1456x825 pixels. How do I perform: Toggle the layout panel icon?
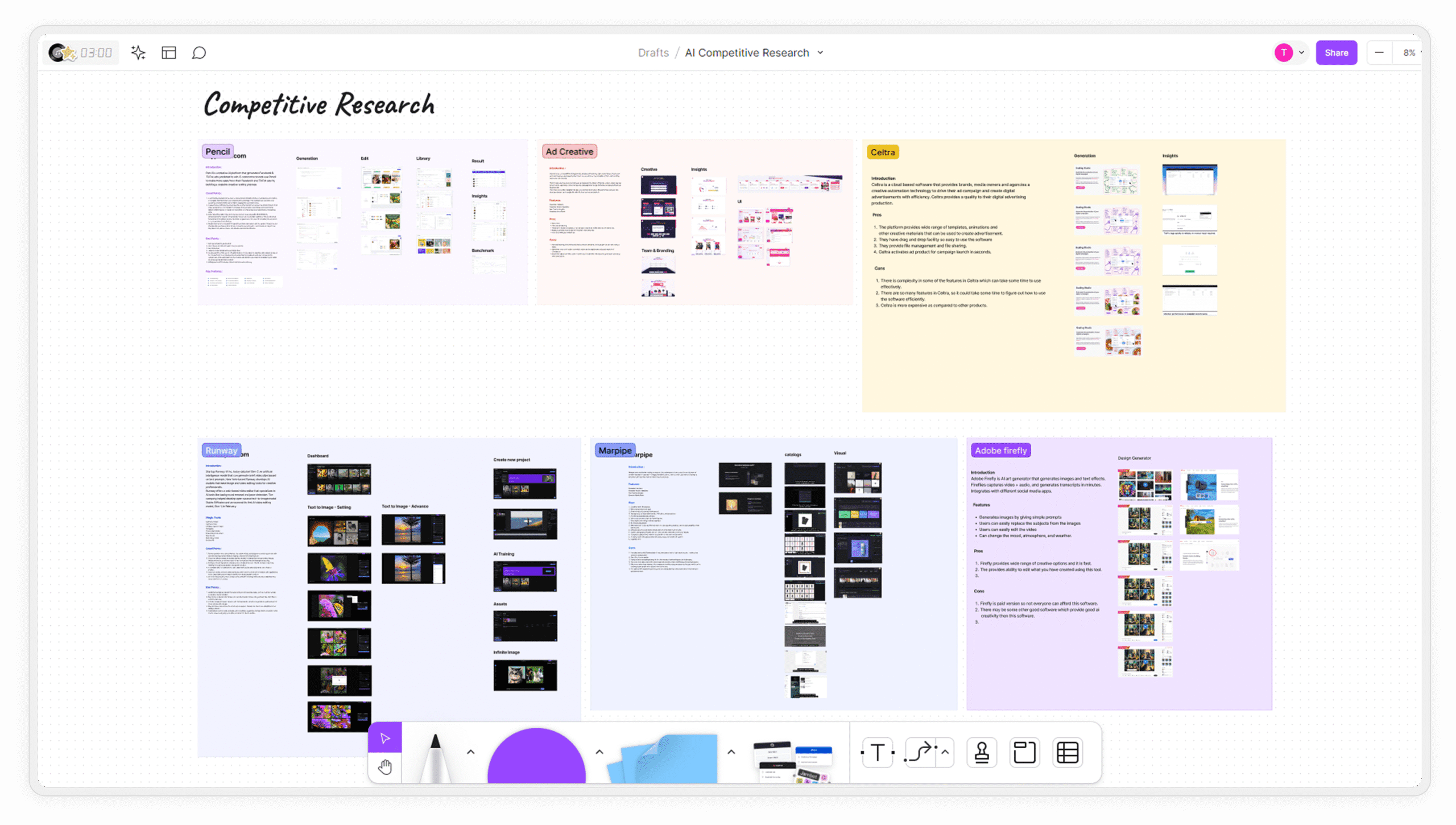pyautogui.click(x=169, y=53)
